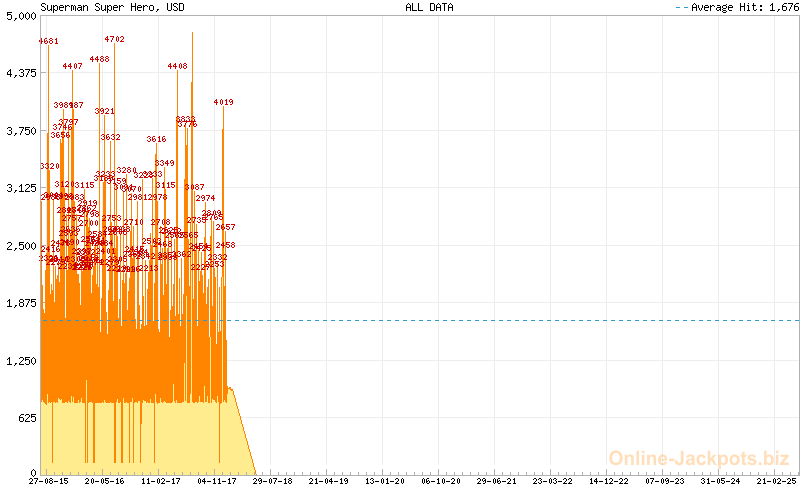The image size is (800, 490).
Task: Click the 29-06-21 date label
Action: pos(496,481)
